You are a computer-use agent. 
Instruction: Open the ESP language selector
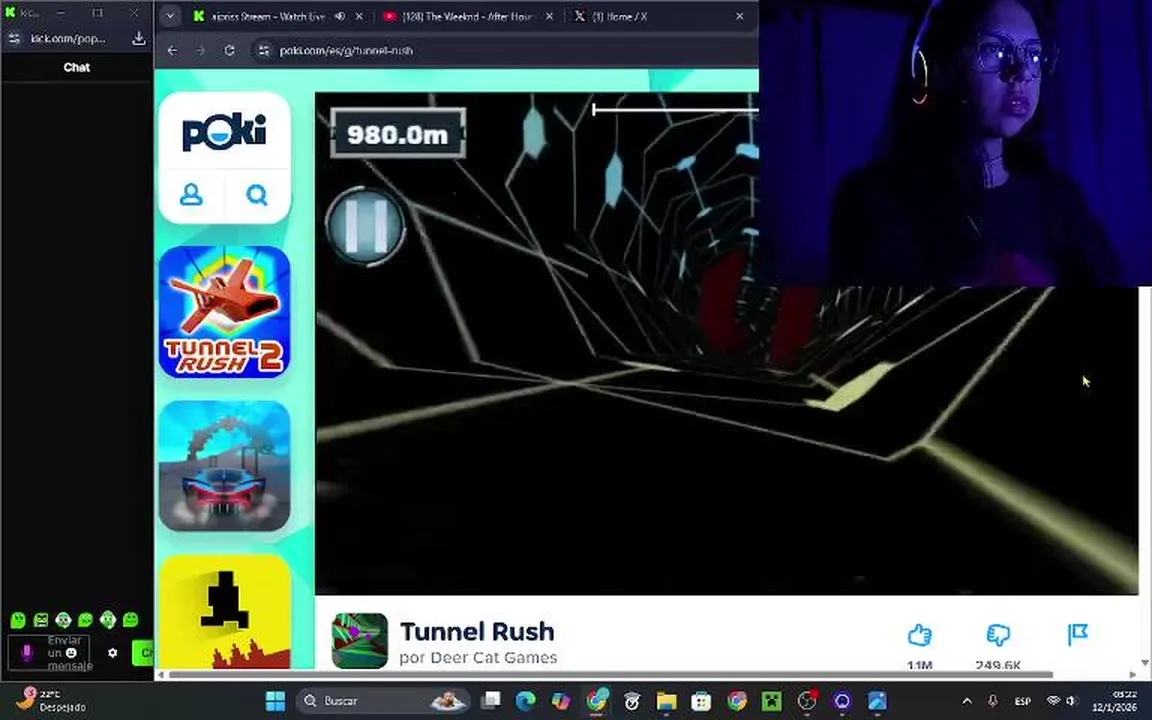(x=1023, y=701)
